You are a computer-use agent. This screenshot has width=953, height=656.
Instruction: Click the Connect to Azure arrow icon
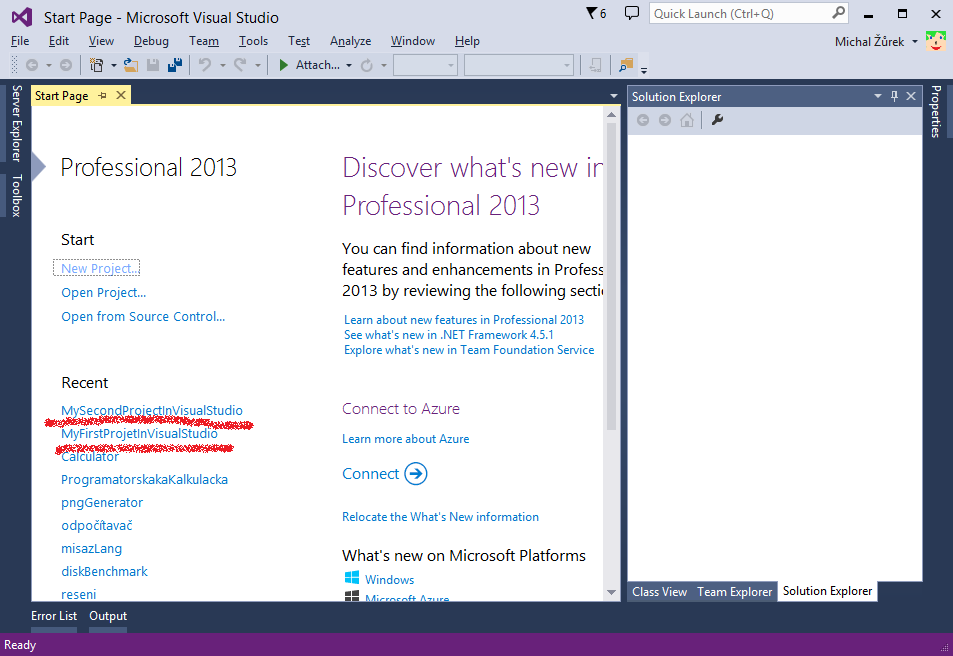pyautogui.click(x=416, y=474)
